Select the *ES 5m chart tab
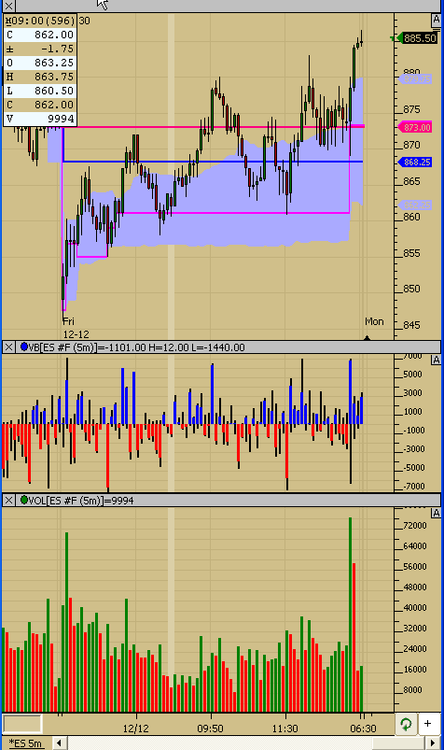Screen dimensions: 444x750 click(x=26, y=743)
